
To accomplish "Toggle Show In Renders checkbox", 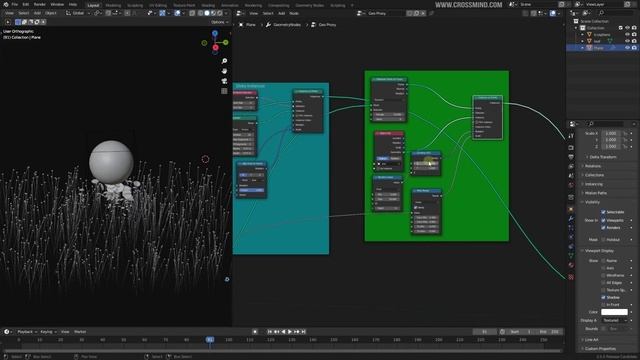I will pos(603,228).
